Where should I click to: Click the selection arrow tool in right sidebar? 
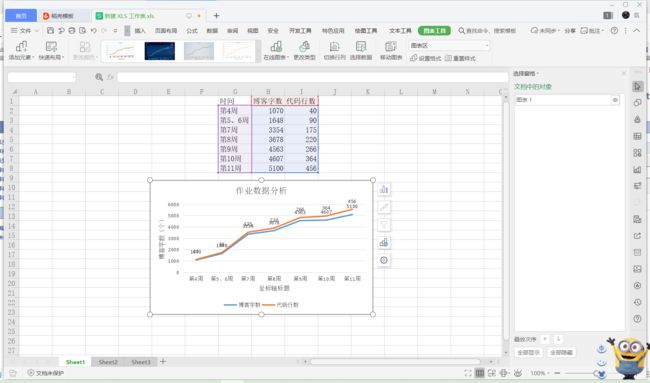coord(638,86)
